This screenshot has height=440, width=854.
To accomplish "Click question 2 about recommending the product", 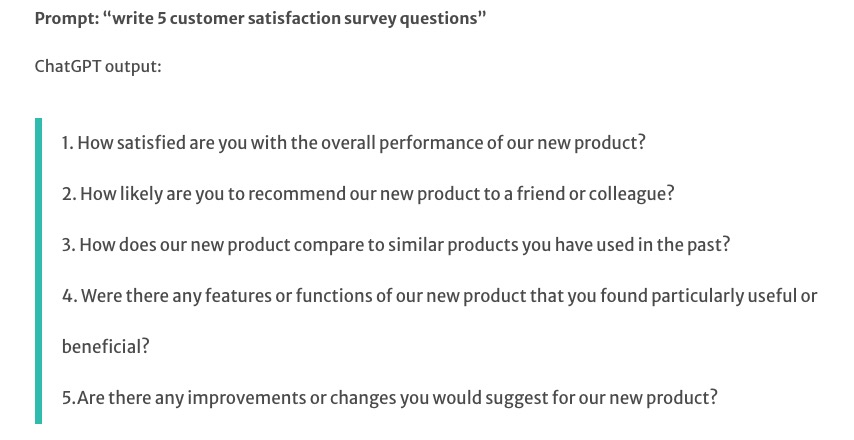I will [x=367, y=194].
